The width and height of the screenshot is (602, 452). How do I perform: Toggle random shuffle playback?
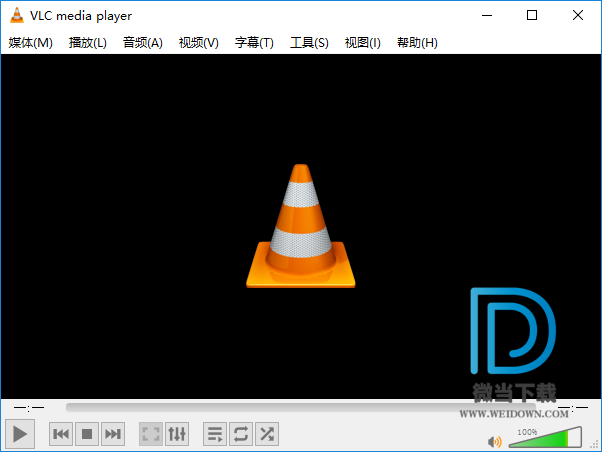(x=267, y=434)
